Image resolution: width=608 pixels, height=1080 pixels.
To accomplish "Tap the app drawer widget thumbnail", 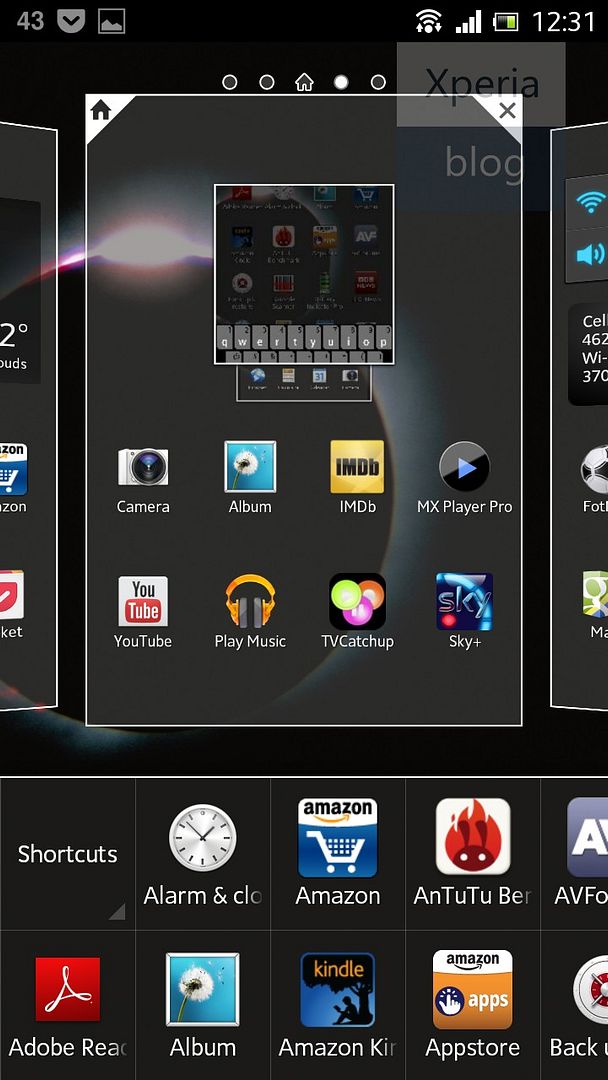I will (304, 273).
